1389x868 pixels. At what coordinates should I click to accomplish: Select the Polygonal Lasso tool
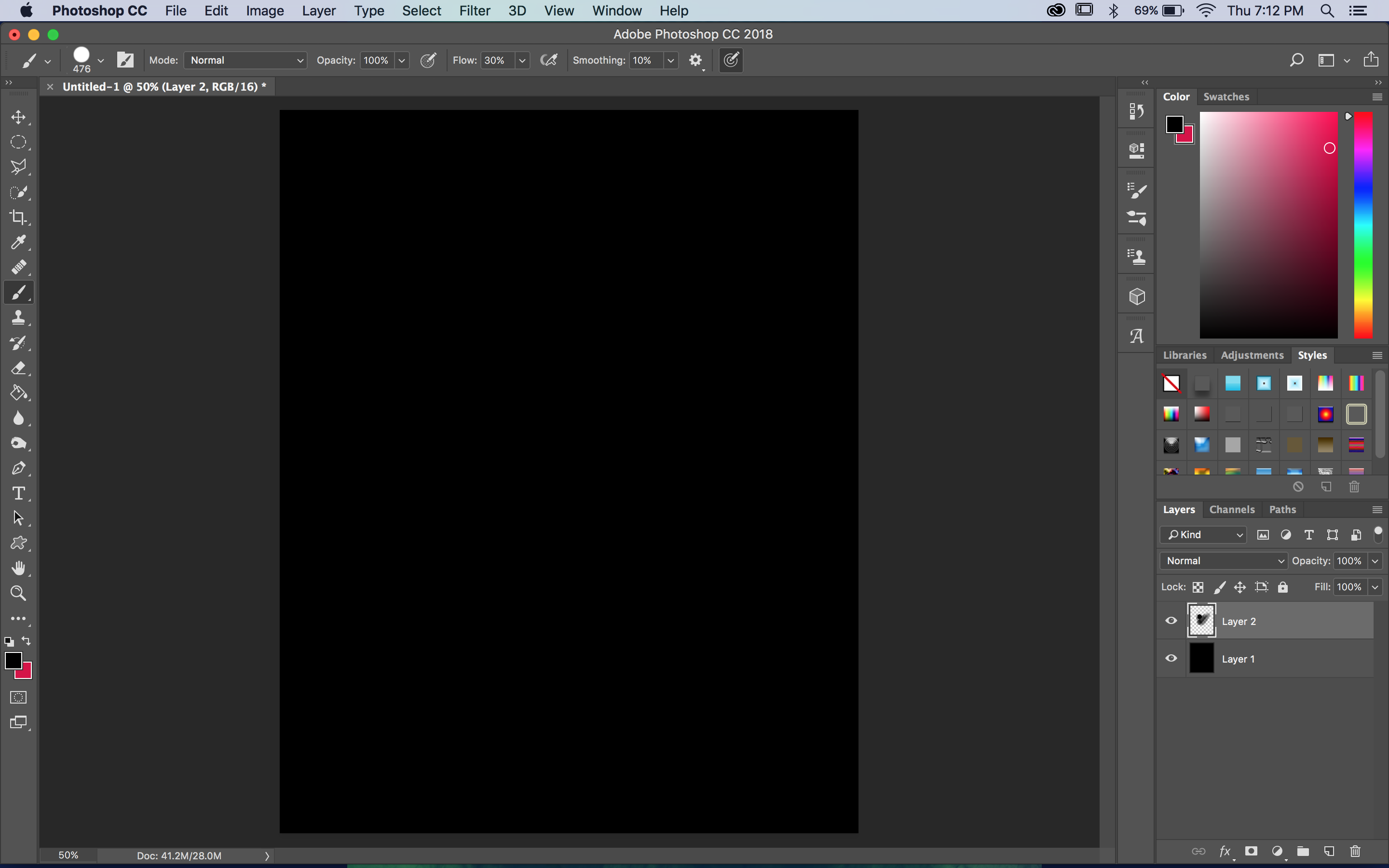[x=18, y=167]
